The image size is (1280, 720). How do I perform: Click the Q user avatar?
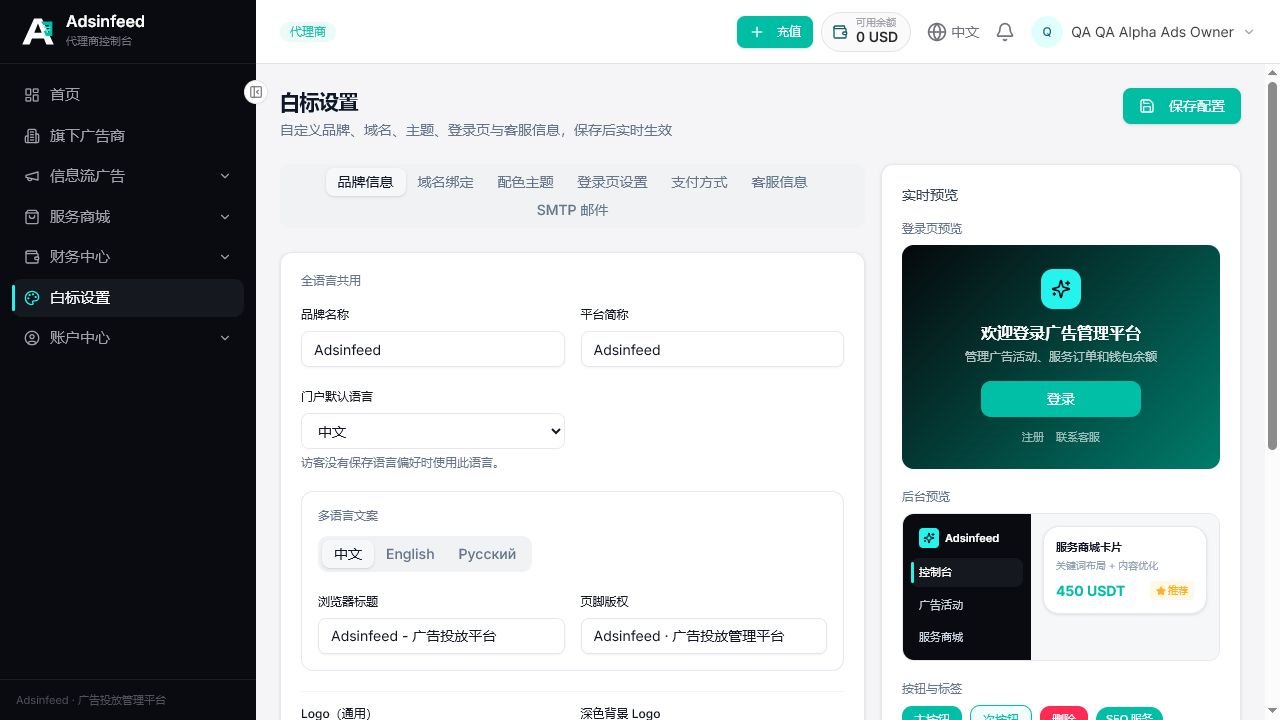click(x=1047, y=32)
